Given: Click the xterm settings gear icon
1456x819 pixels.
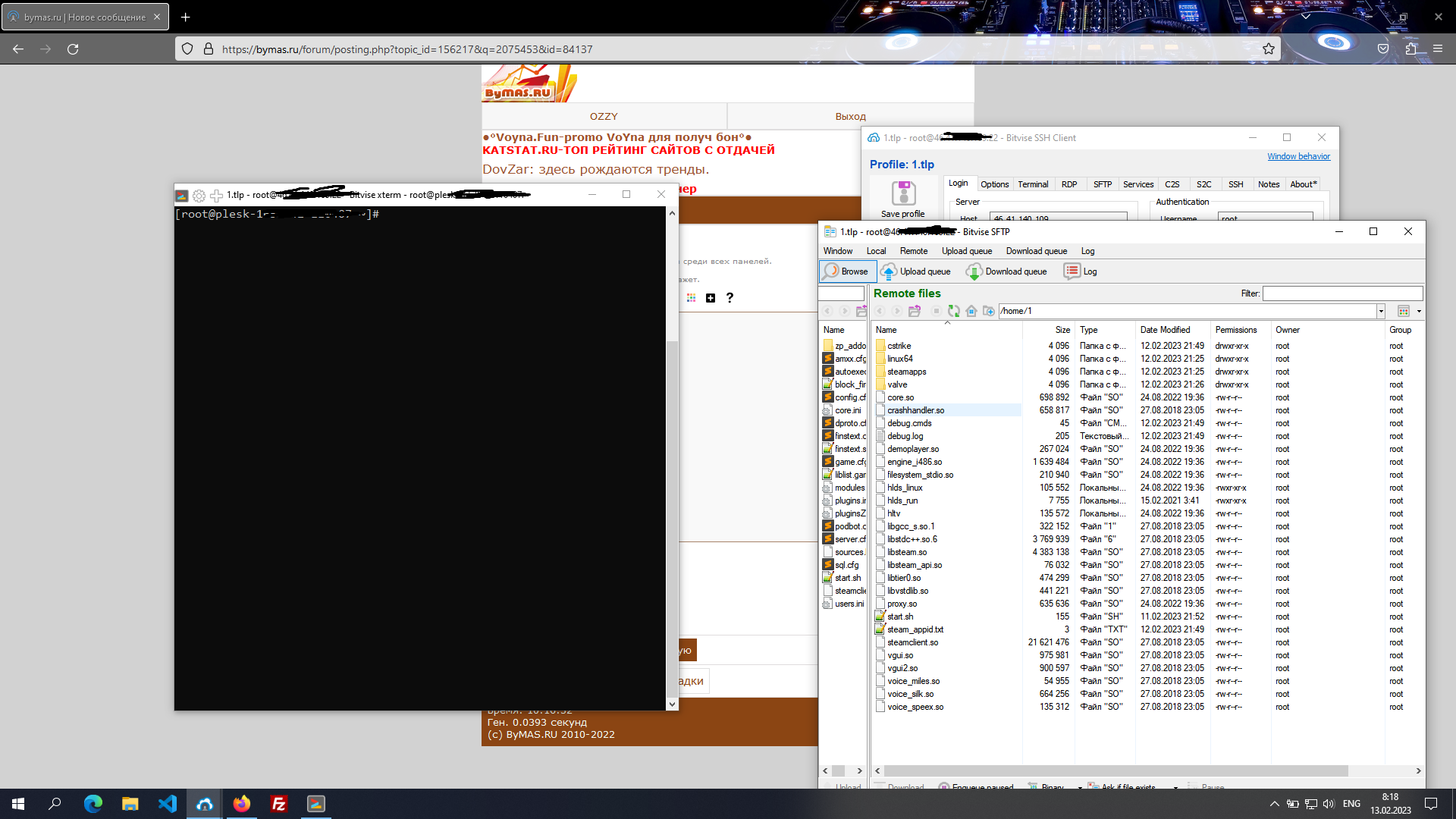Looking at the screenshot, I should point(199,196).
